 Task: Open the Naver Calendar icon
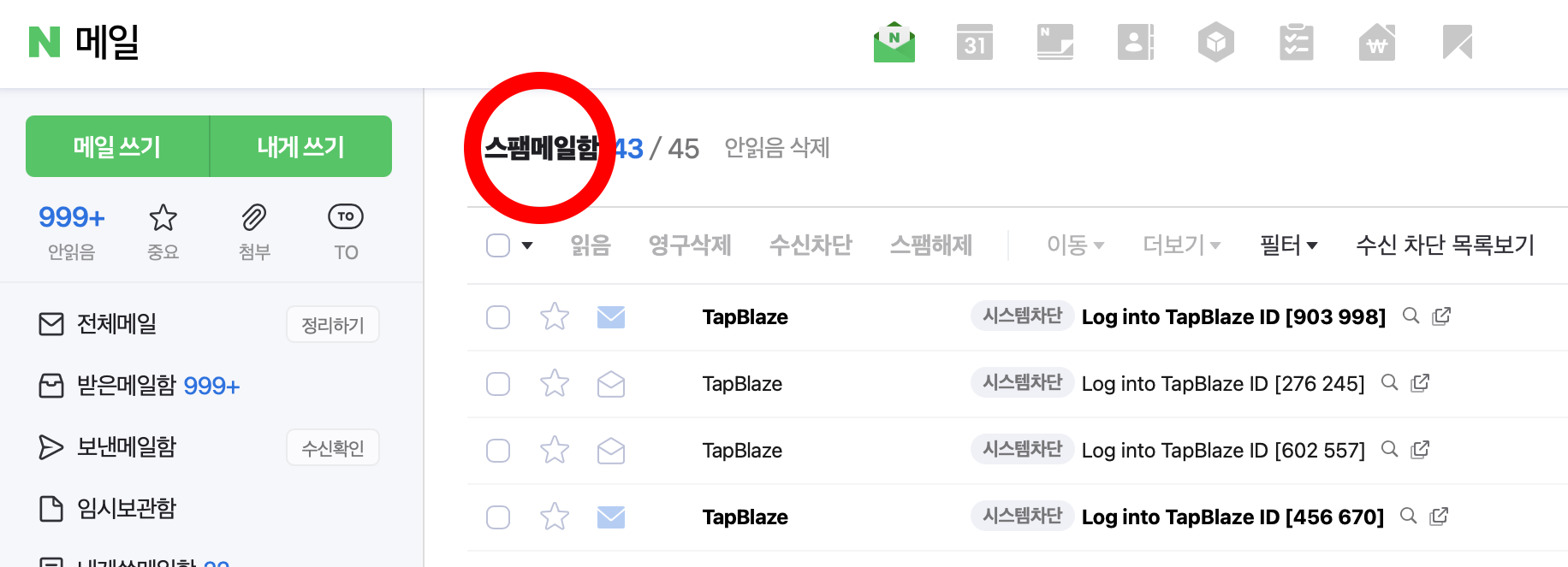coord(975,42)
